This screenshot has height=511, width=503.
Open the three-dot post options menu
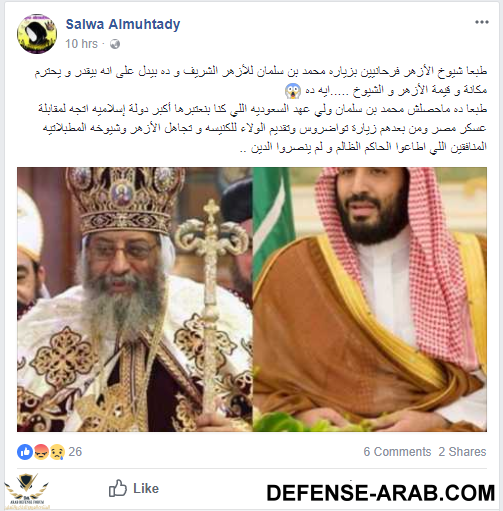point(482,22)
